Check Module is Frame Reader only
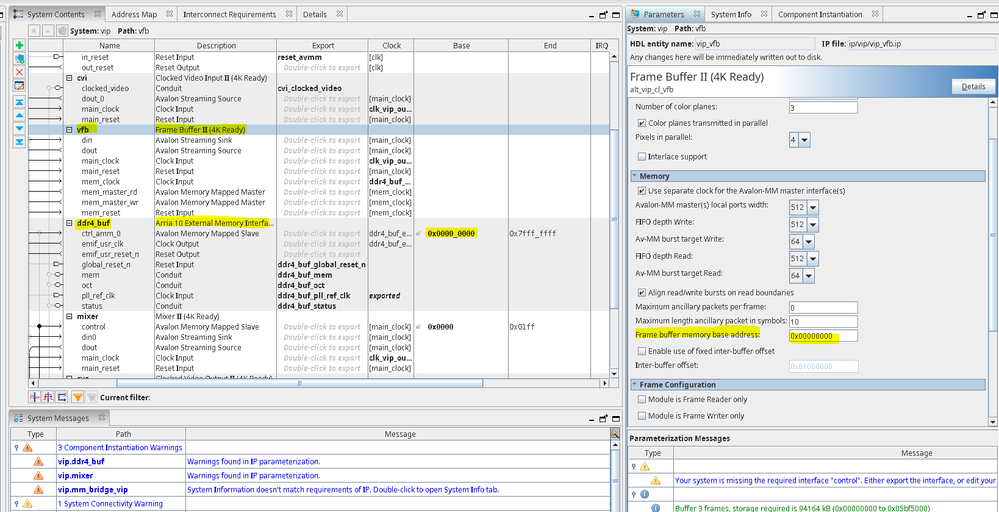Screen dimensions: 999x512 coord(642,400)
